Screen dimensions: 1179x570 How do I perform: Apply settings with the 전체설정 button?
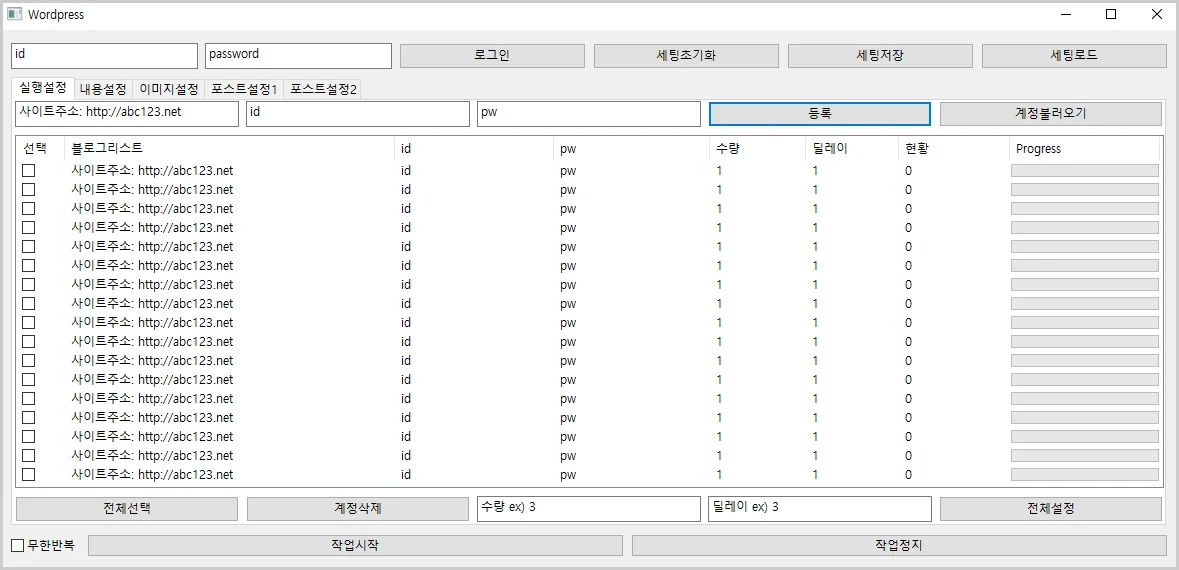tap(1050, 508)
